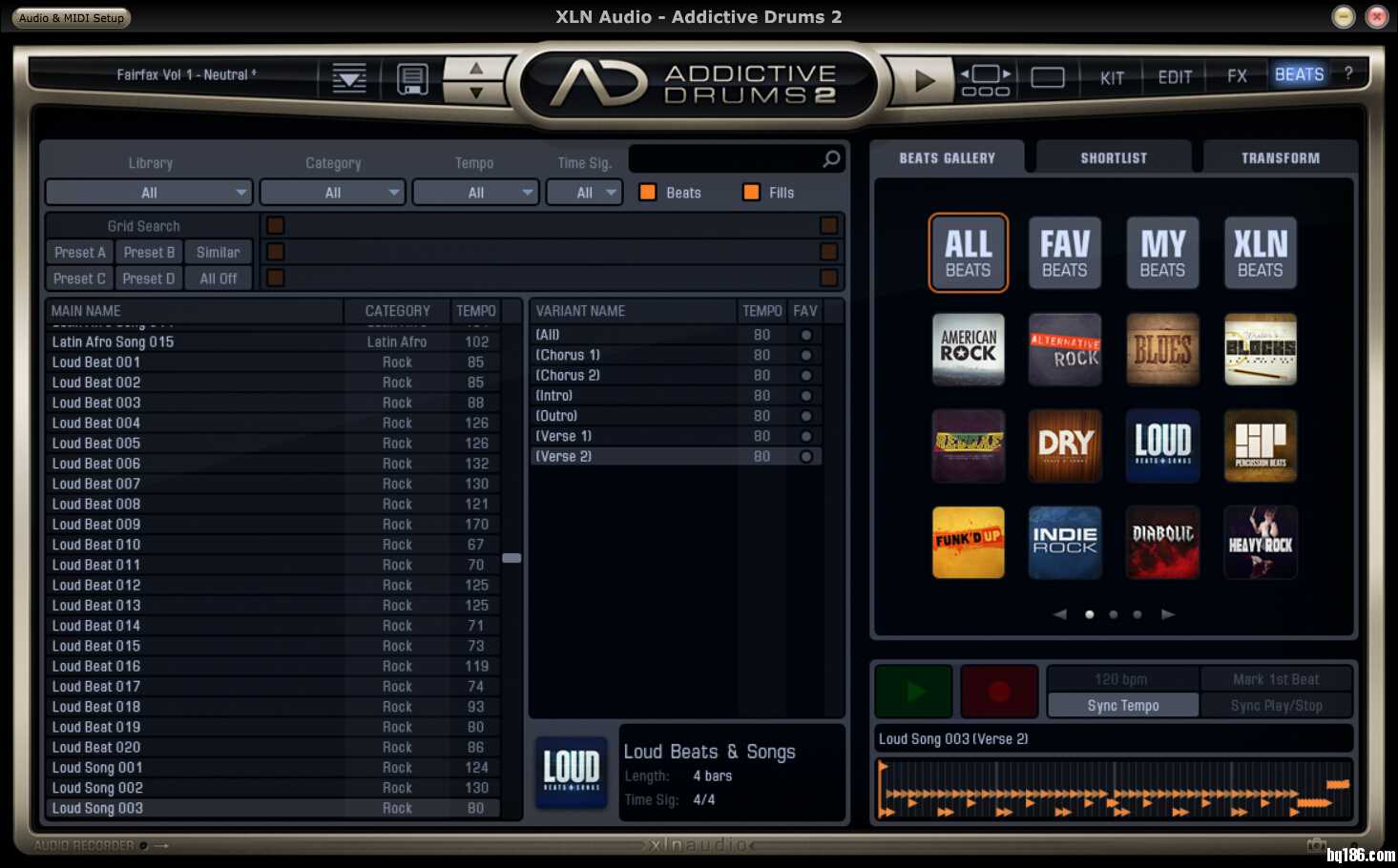Click the Similar grid search button
This screenshot has height=868, width=1398.
[219, 252]
